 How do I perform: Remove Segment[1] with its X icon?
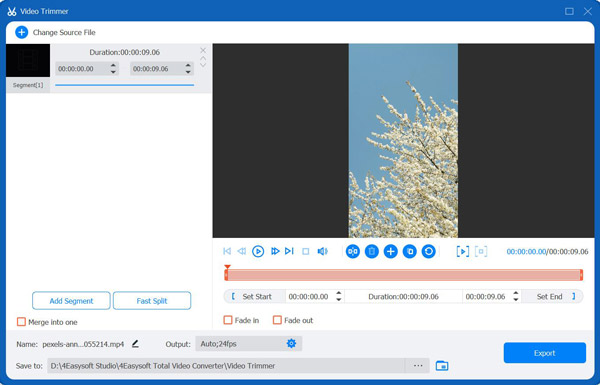click(203, 51)
